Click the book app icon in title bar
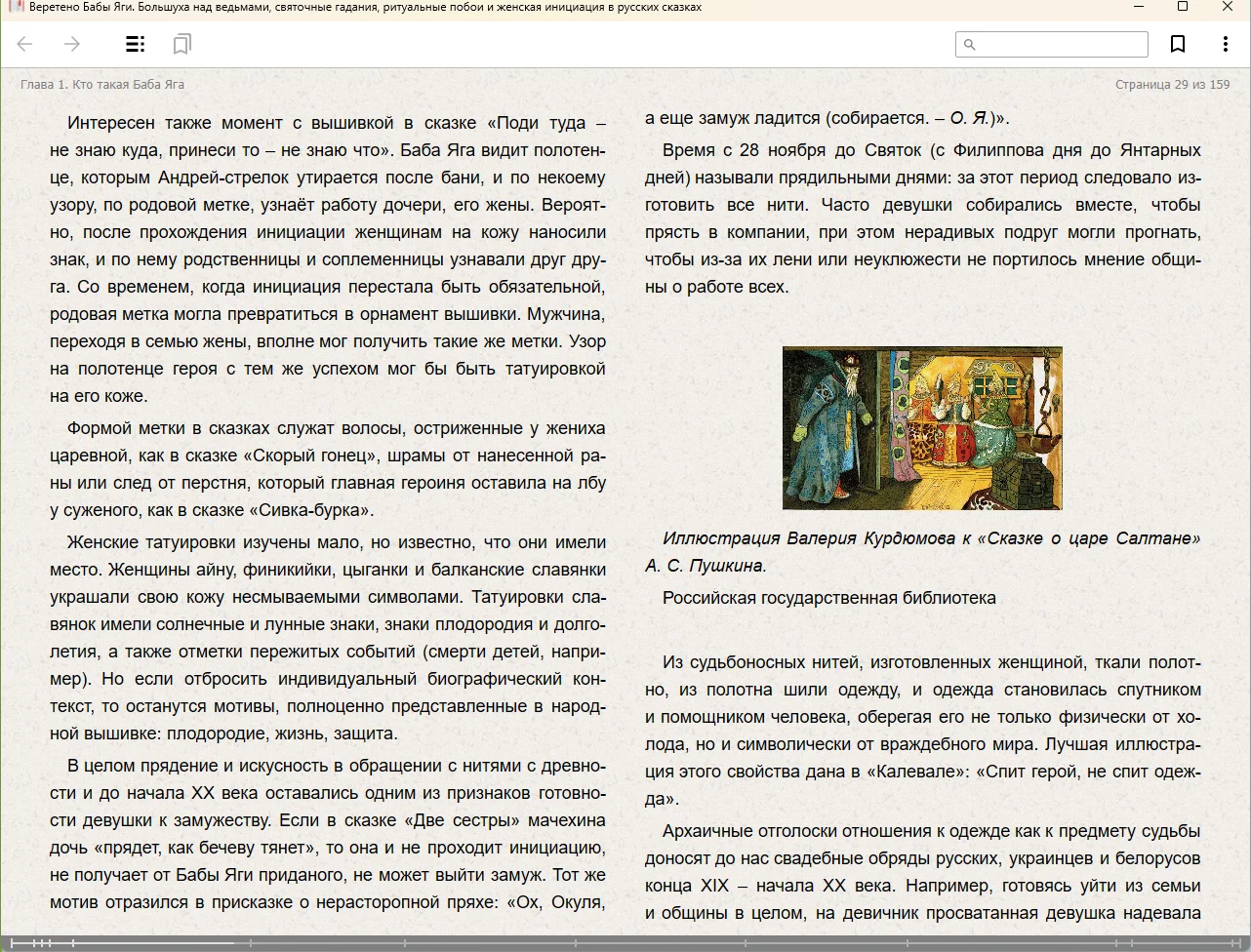 coord(15,7)
